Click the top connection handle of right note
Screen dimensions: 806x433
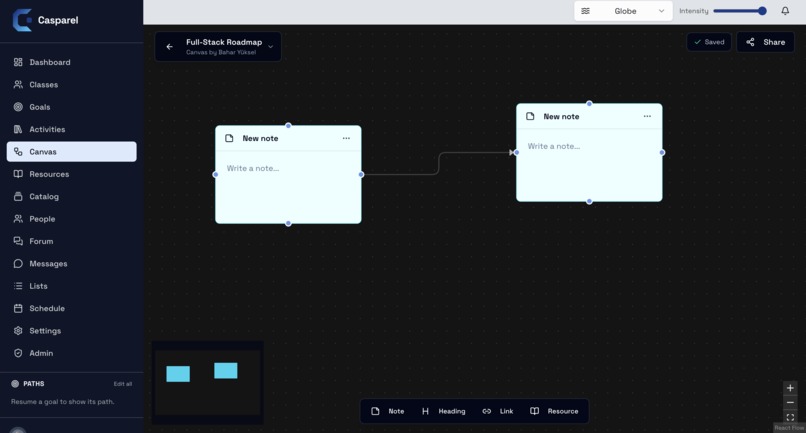coord(589,104)
